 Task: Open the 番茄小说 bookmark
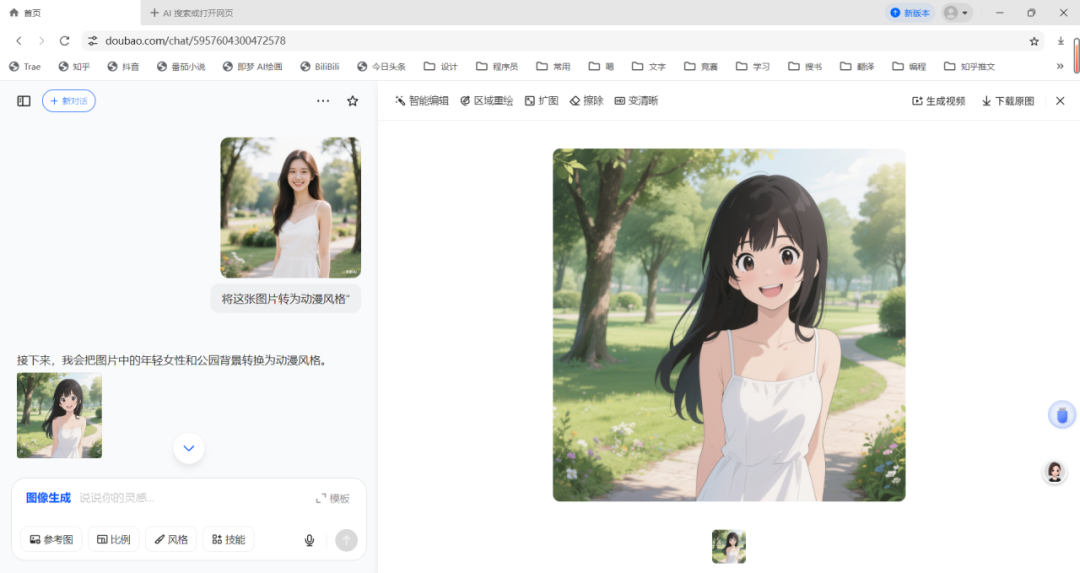[x=181, y=66]
